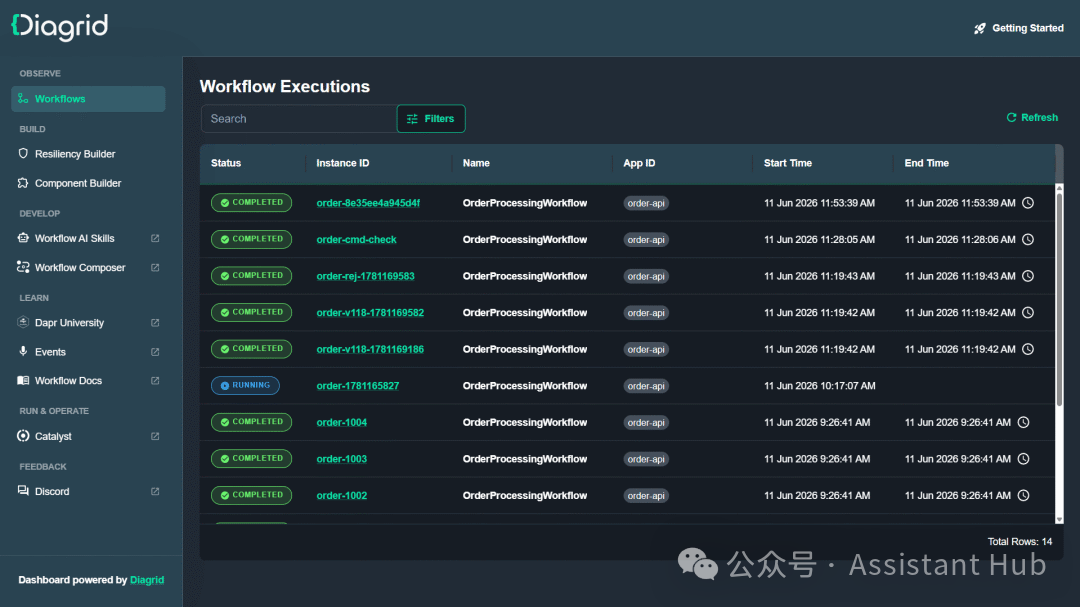Click the Refresh button
This screenshot has height=607, width=1080.
tap(1032, 118)
